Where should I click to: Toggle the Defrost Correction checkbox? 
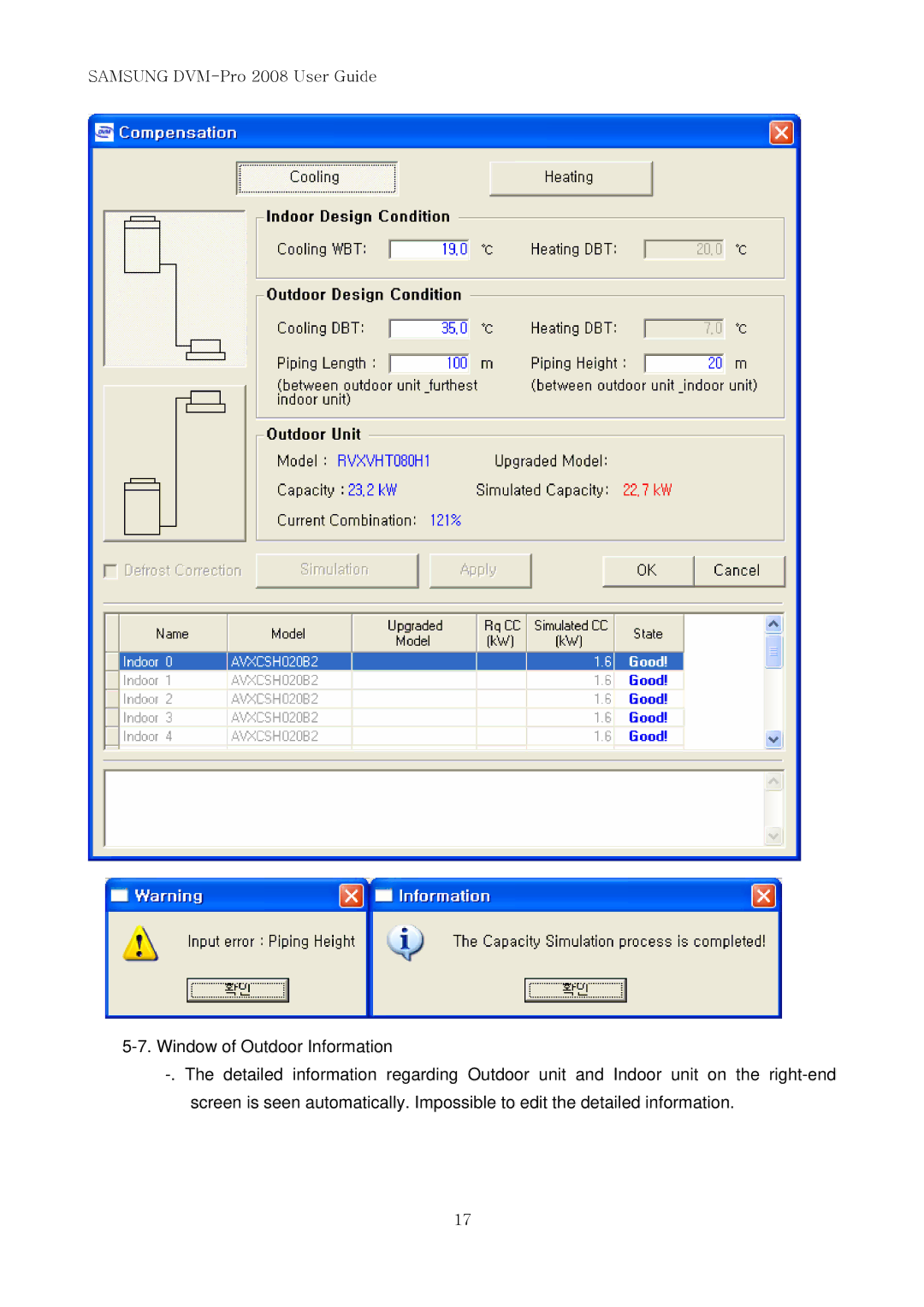pyautogui.click(x=110, y=571)
